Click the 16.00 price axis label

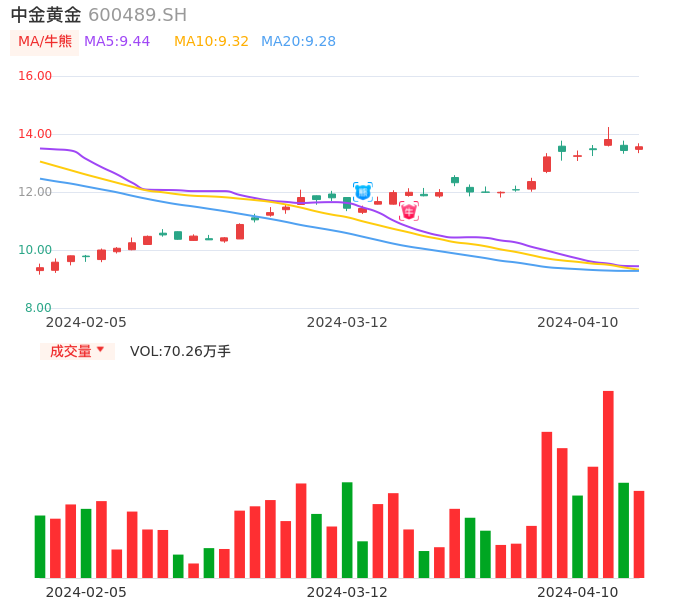click(x=35, y=76)
